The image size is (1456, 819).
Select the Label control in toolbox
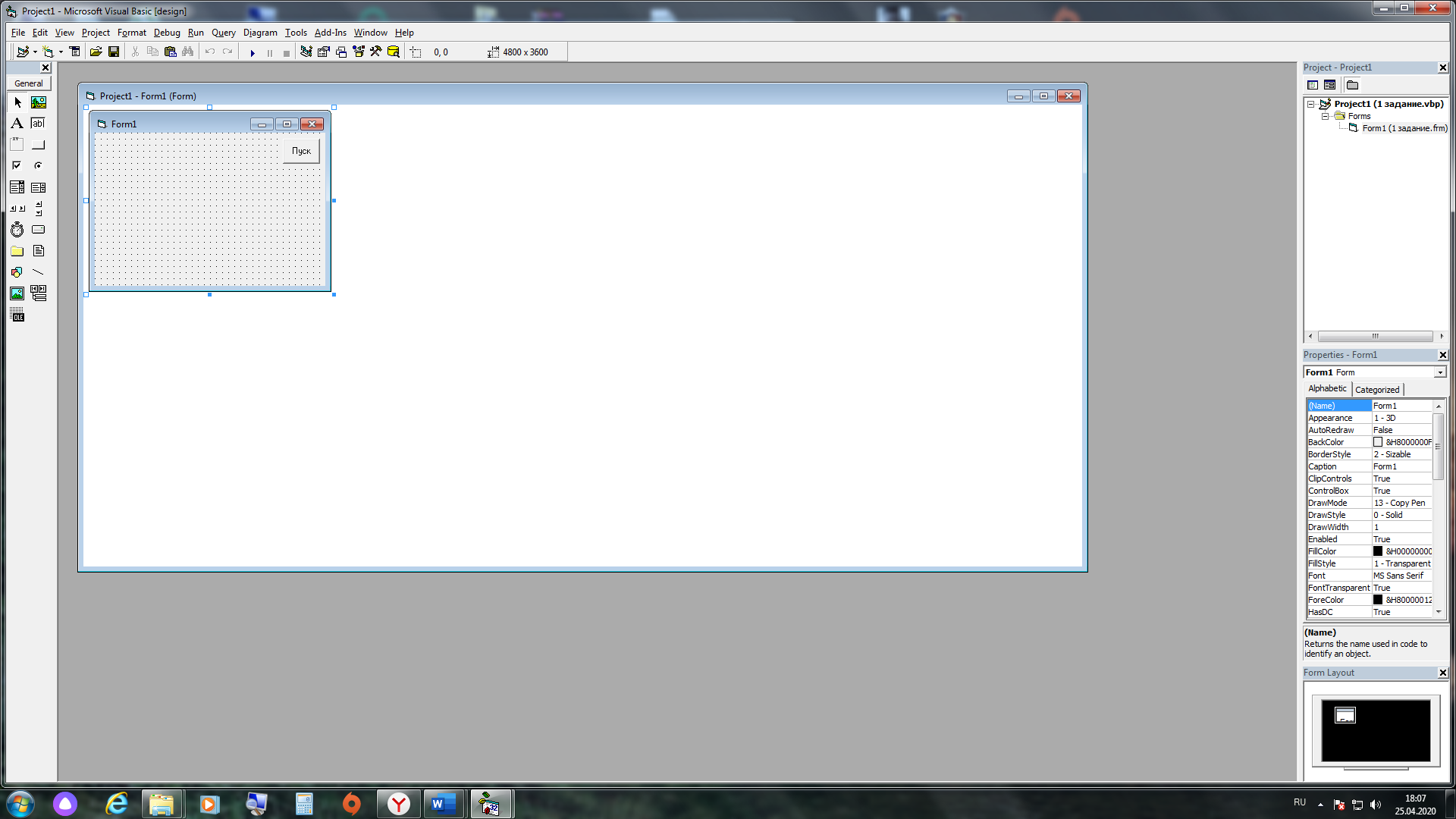pyautogui.click(x=17, y=124)
